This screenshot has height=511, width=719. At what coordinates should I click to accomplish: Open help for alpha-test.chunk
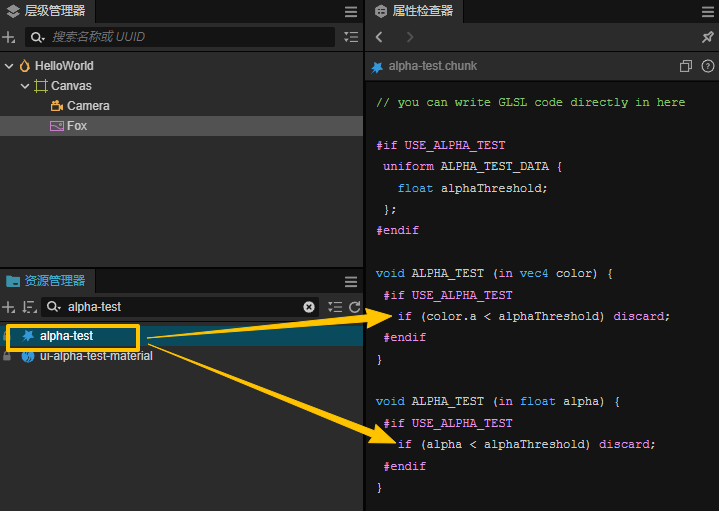(708, 66)
